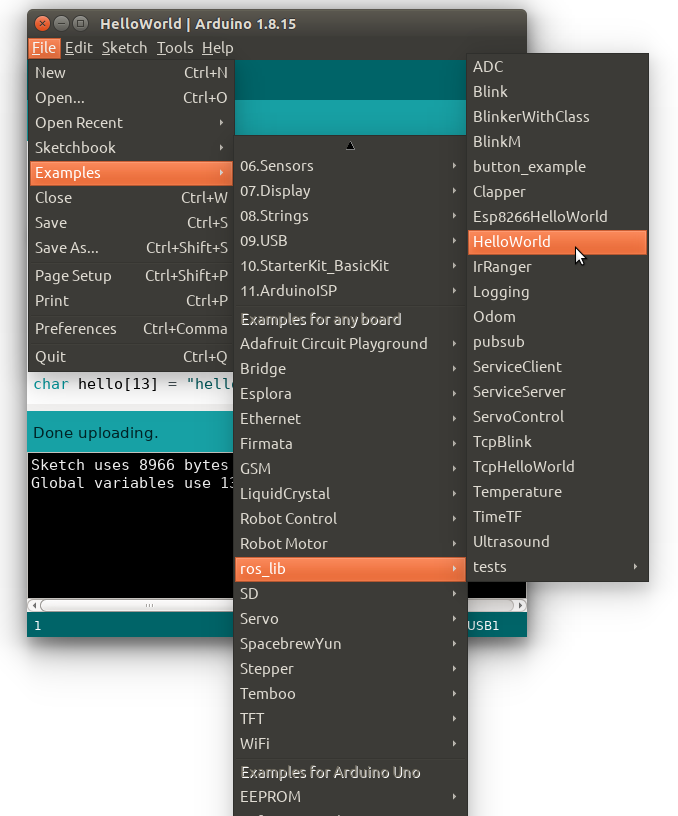678x816 pixels.
Task: Open Preferences from File menu
Action: point(131,329)
